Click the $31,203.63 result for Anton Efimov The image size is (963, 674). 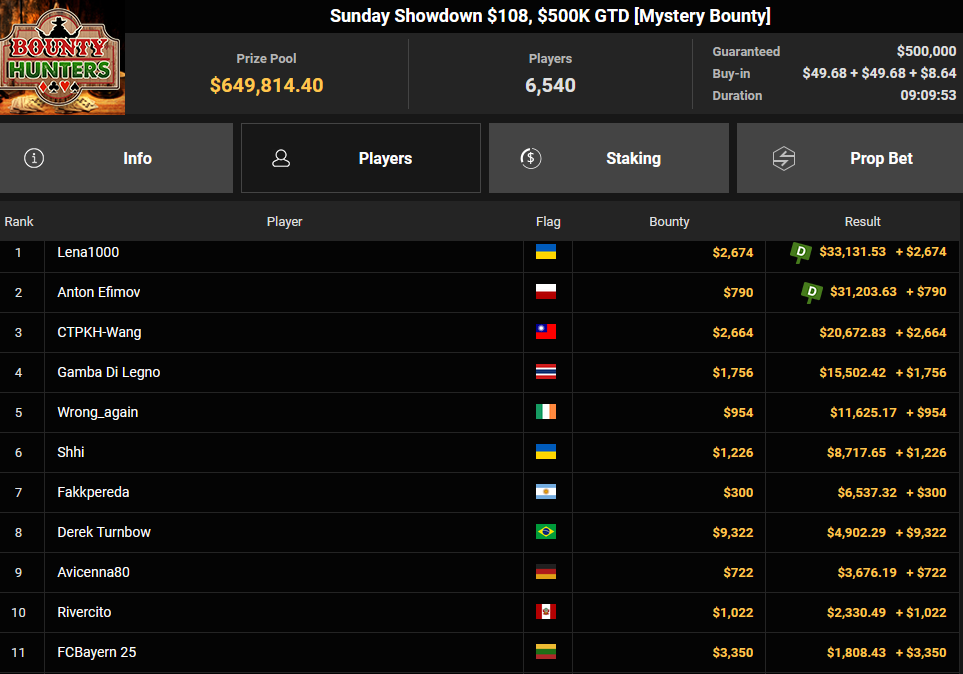coord(864,292)
